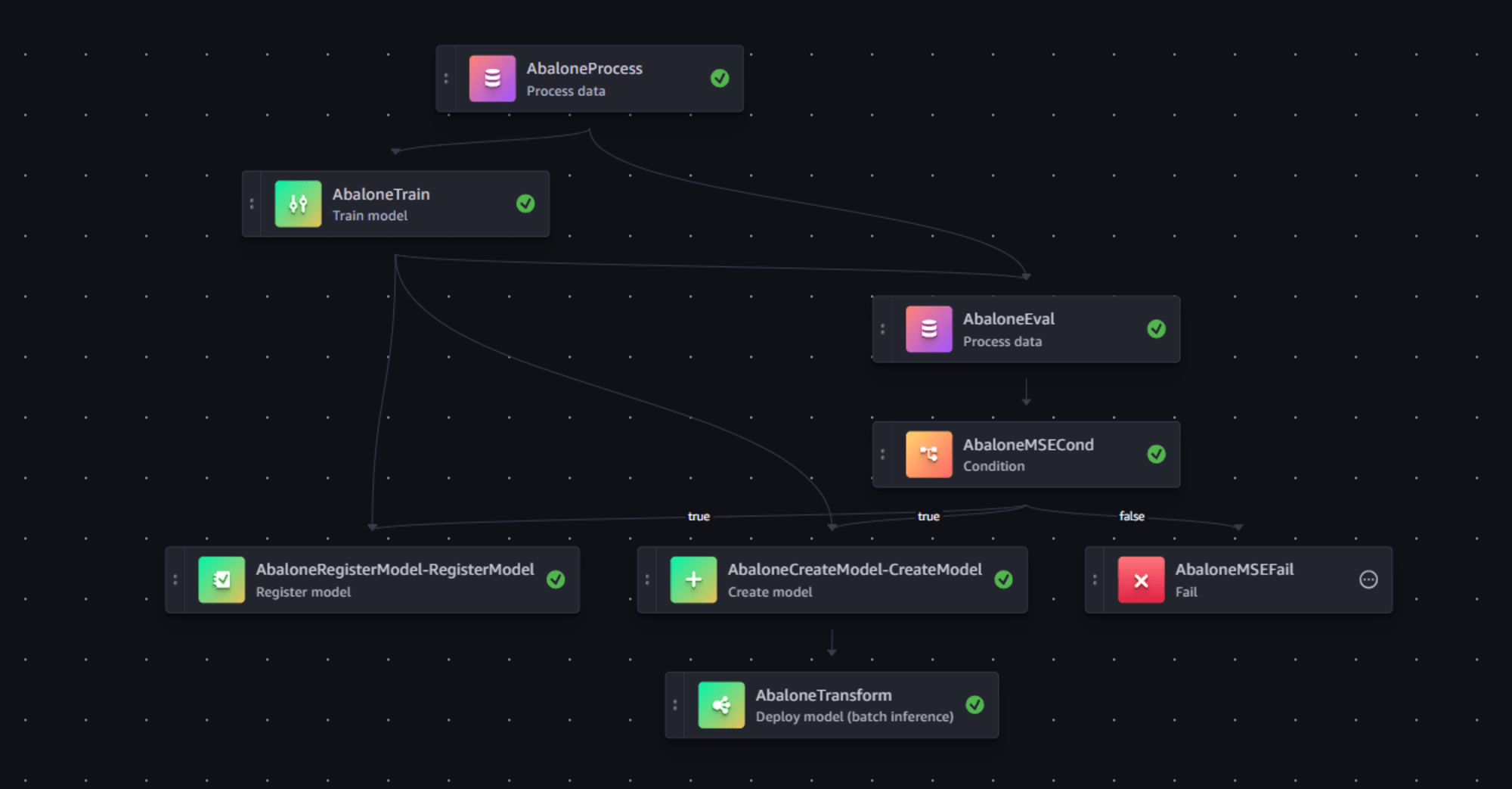The width and height of the screenshot is (1512, 789).
Task: Click the AbaloneCreateModel plus icon
Action: coord(693,580)
